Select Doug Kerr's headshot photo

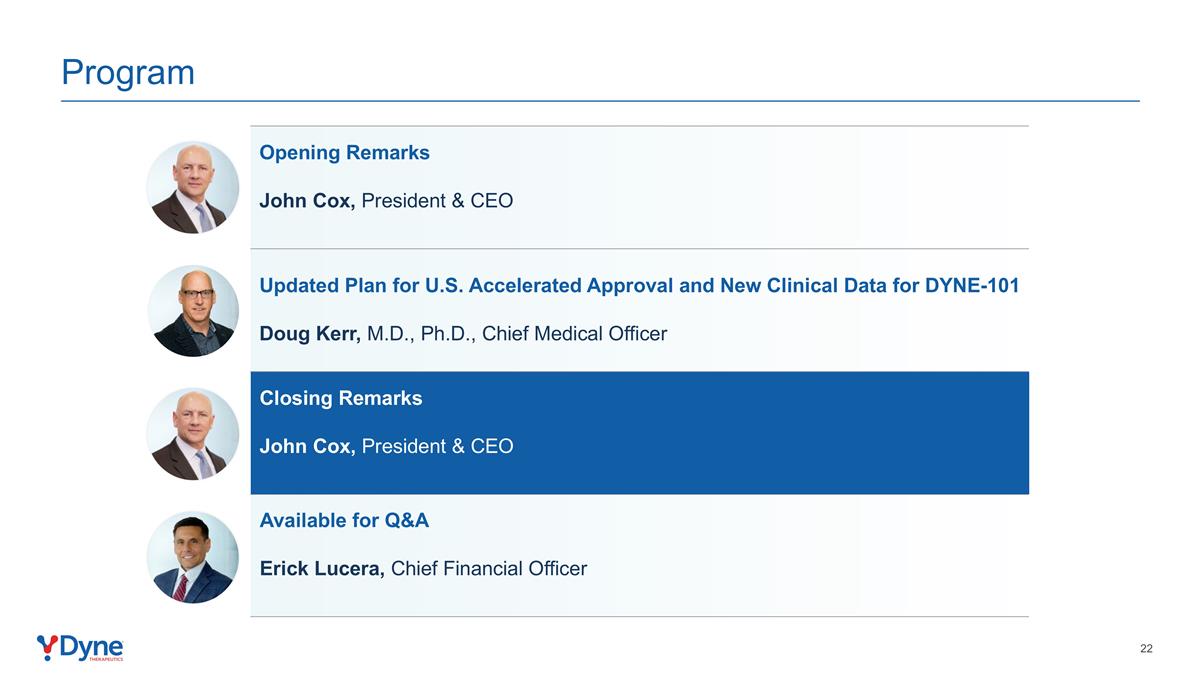pyautogui.click(x=192, y=311)
